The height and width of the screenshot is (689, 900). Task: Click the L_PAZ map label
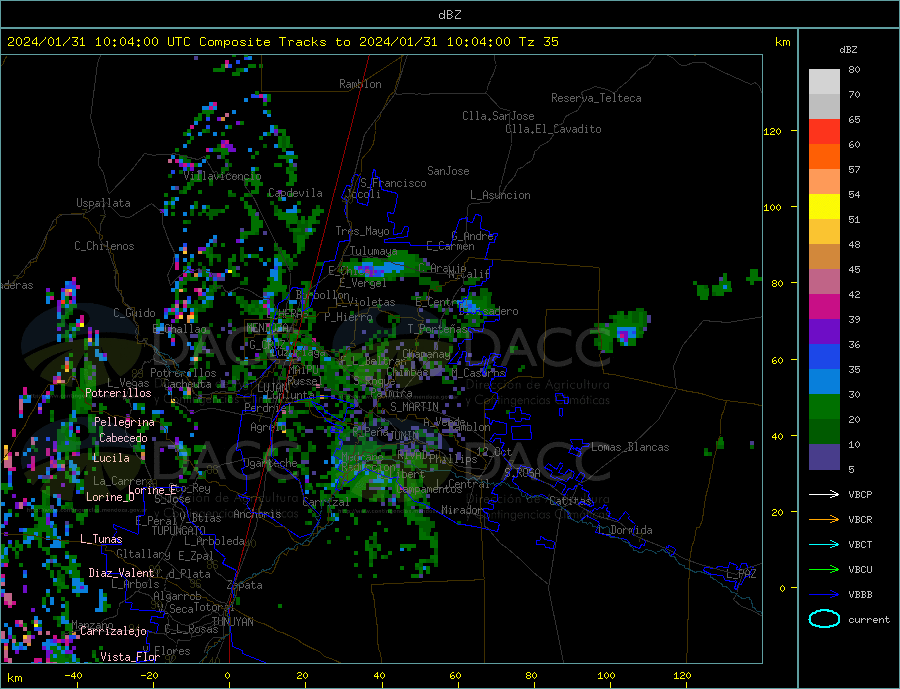click(x=742, y=574)
